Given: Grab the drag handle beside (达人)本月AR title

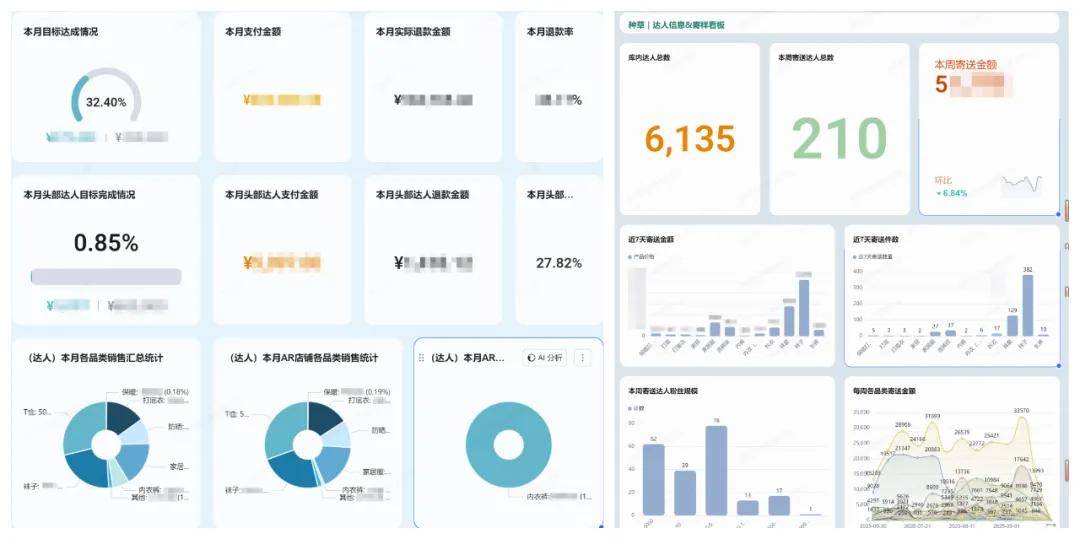Looking at the screenshot, I should tap(421, 357).
